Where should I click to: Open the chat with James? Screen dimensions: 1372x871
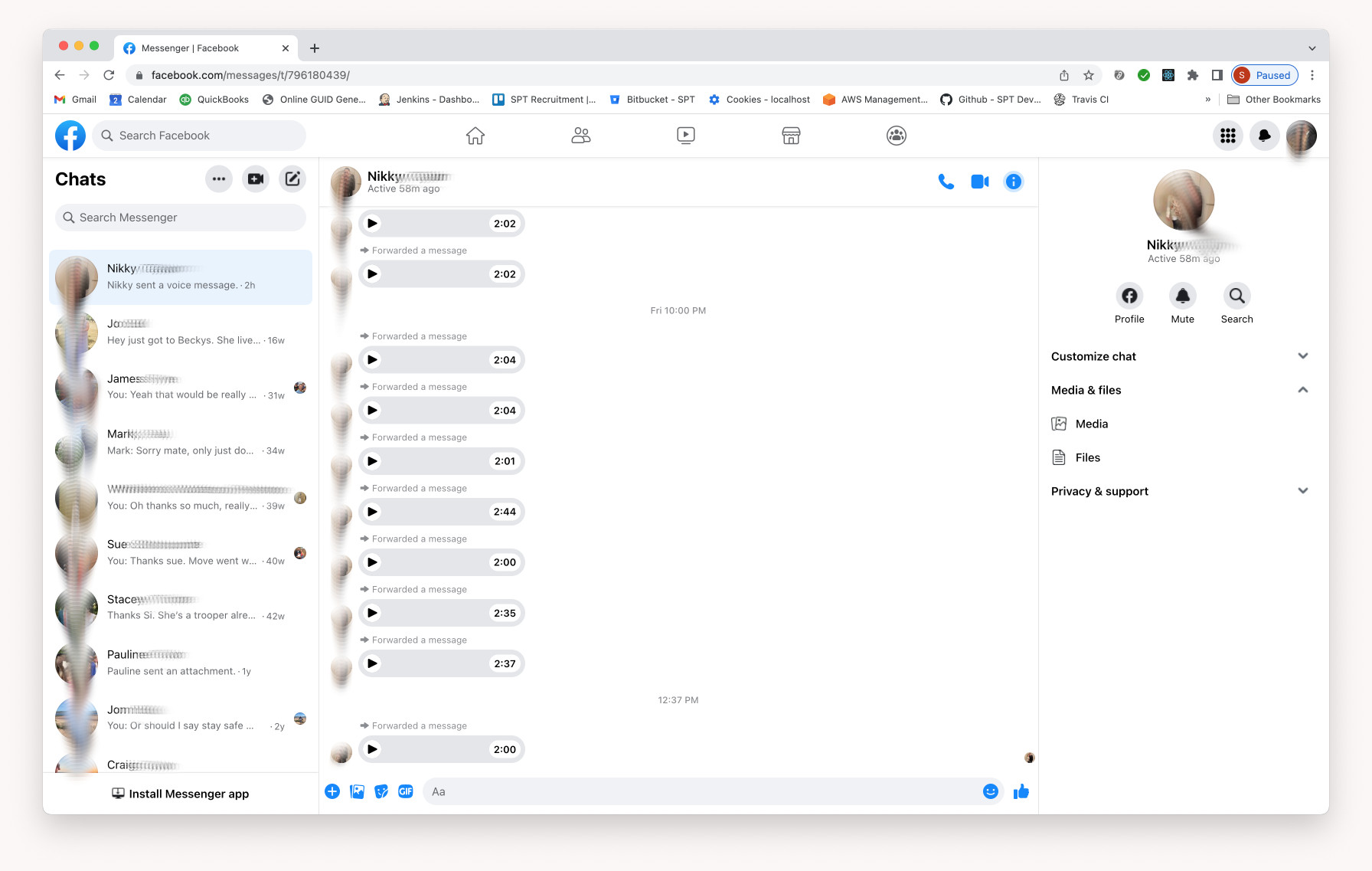[181, 388]
